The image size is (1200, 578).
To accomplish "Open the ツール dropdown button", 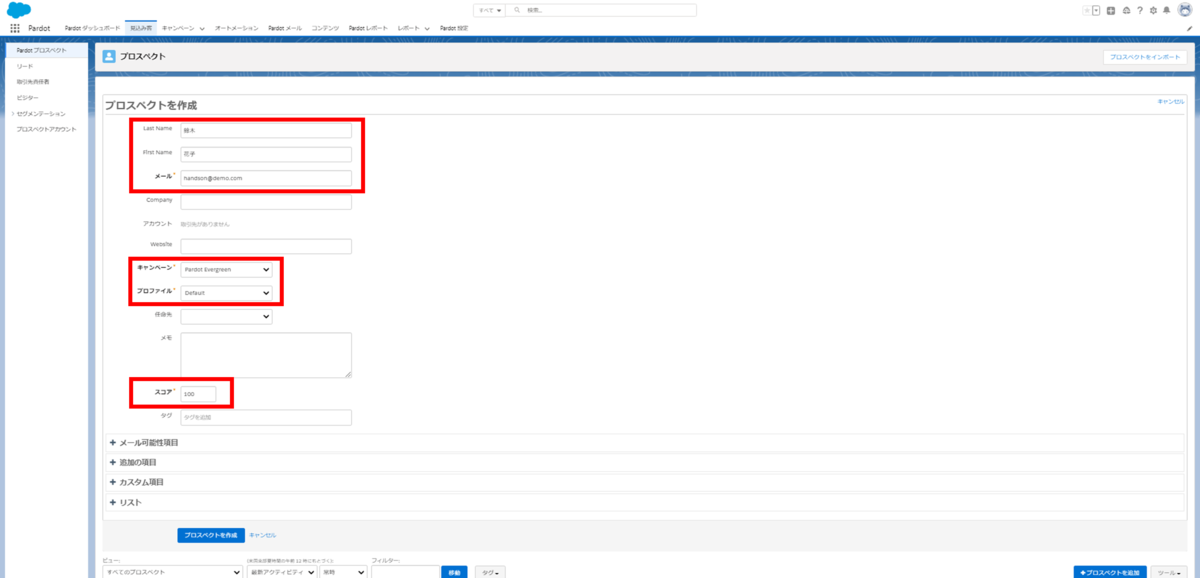I will 1169,573.
